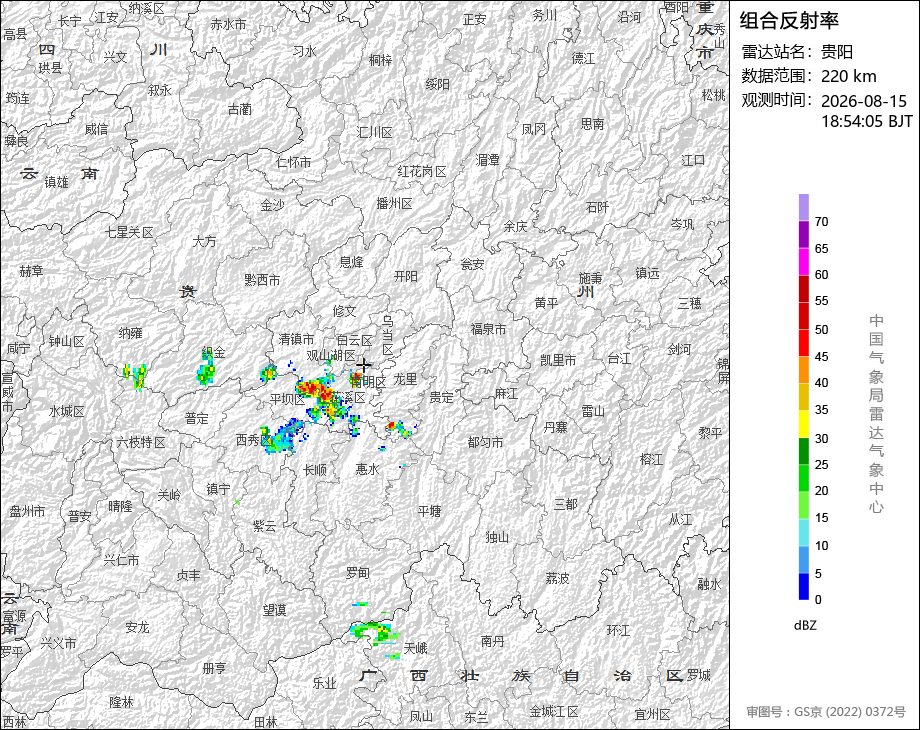The width and height of the screenshot is (920, 730).
Task: Click the blue echo cluster at 西秀区
Action: click(280, 438)
